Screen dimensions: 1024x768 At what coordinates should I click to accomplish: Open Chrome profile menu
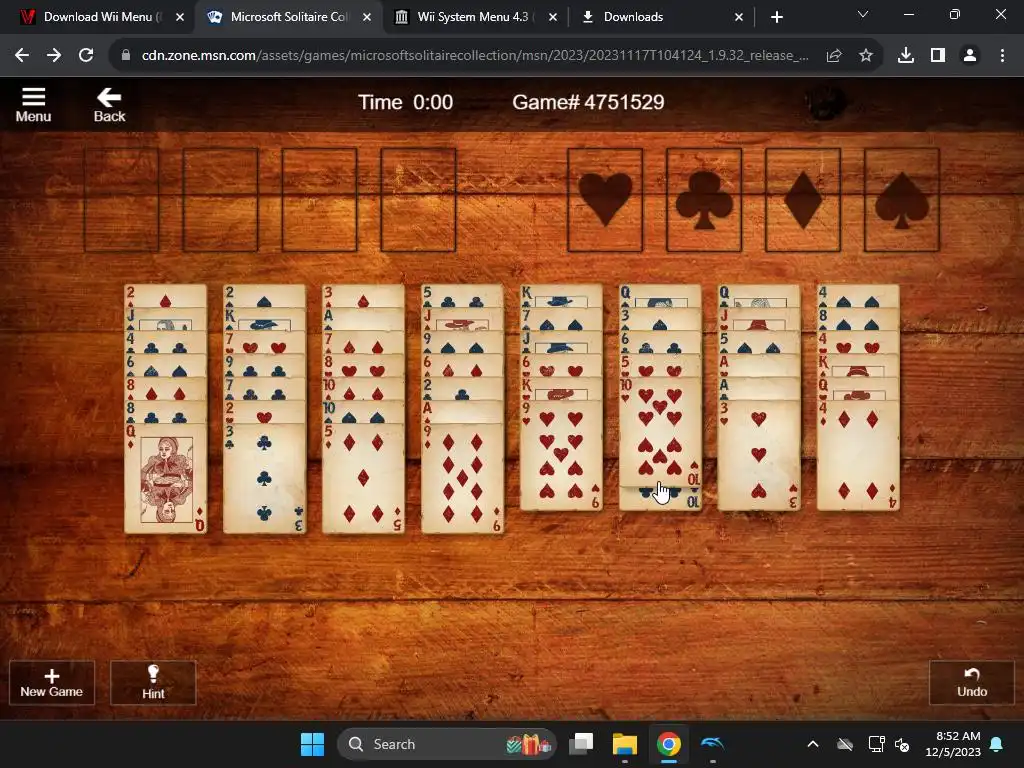[x=970, y=56]
